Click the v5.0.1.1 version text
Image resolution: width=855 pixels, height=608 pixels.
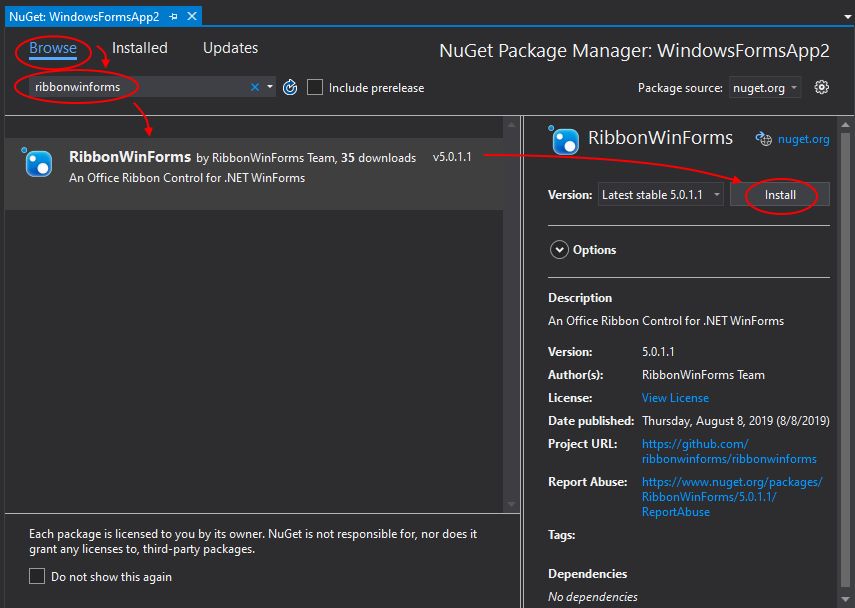(452, 157)
